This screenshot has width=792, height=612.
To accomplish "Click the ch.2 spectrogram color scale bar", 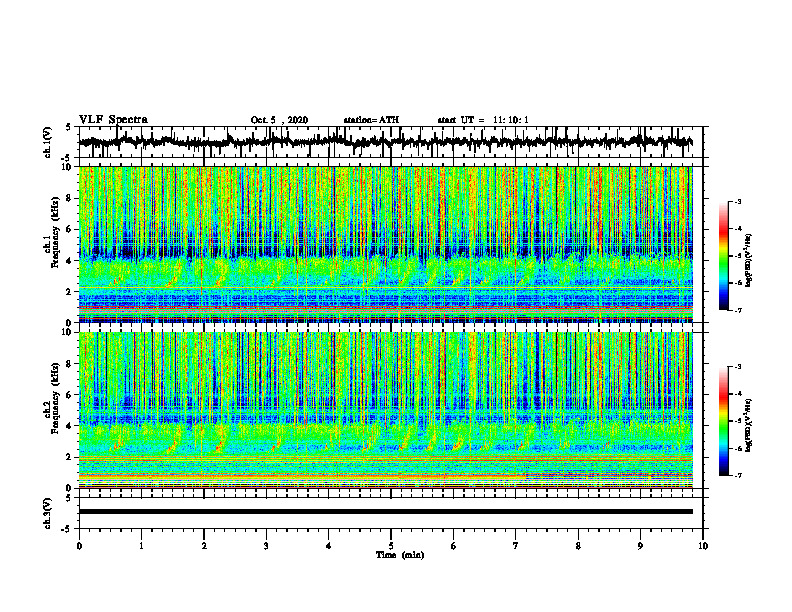I will [723, 421].
